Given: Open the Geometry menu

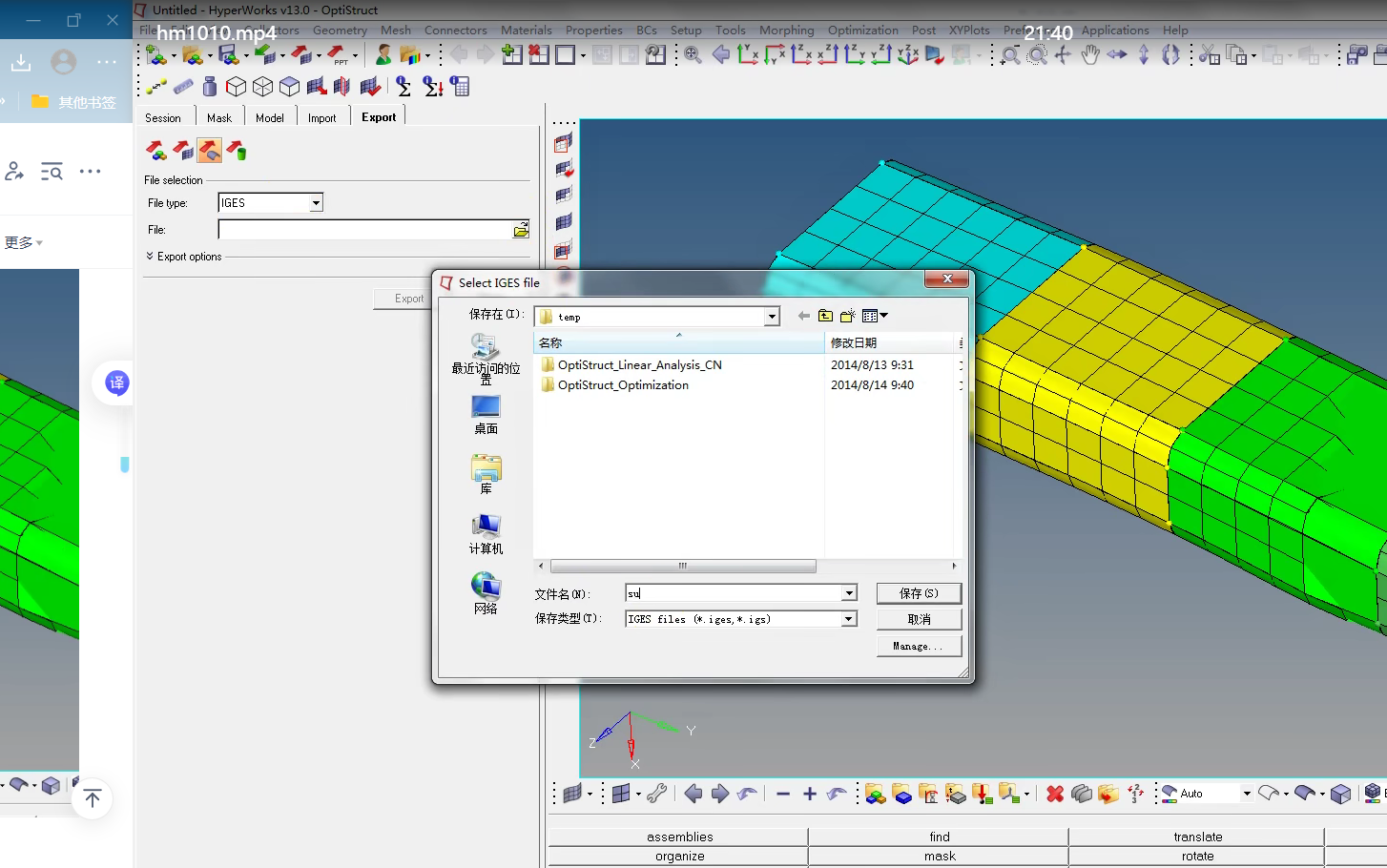Looking at the screenshot, I should pos(341,30).
